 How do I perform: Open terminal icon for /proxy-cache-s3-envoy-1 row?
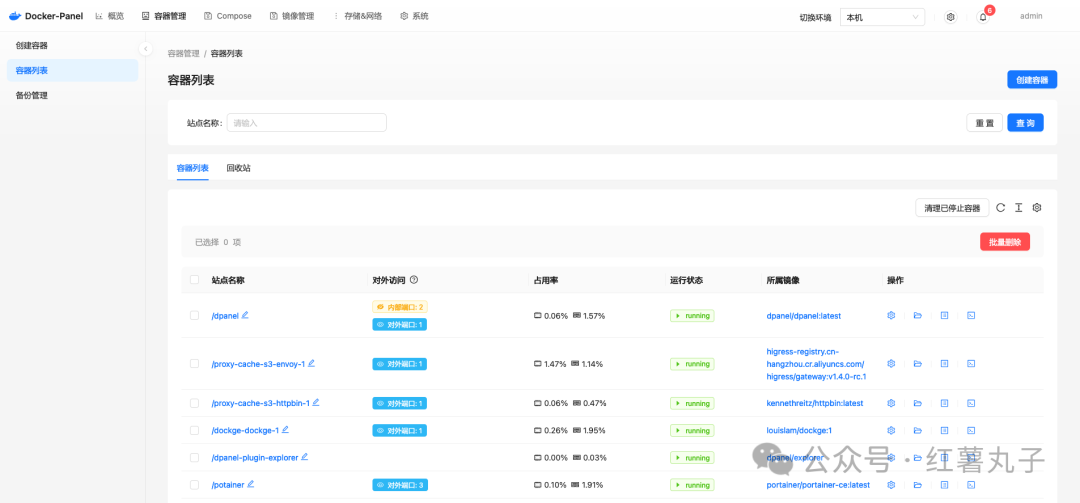pyautogui.click(x=971, y=363)
